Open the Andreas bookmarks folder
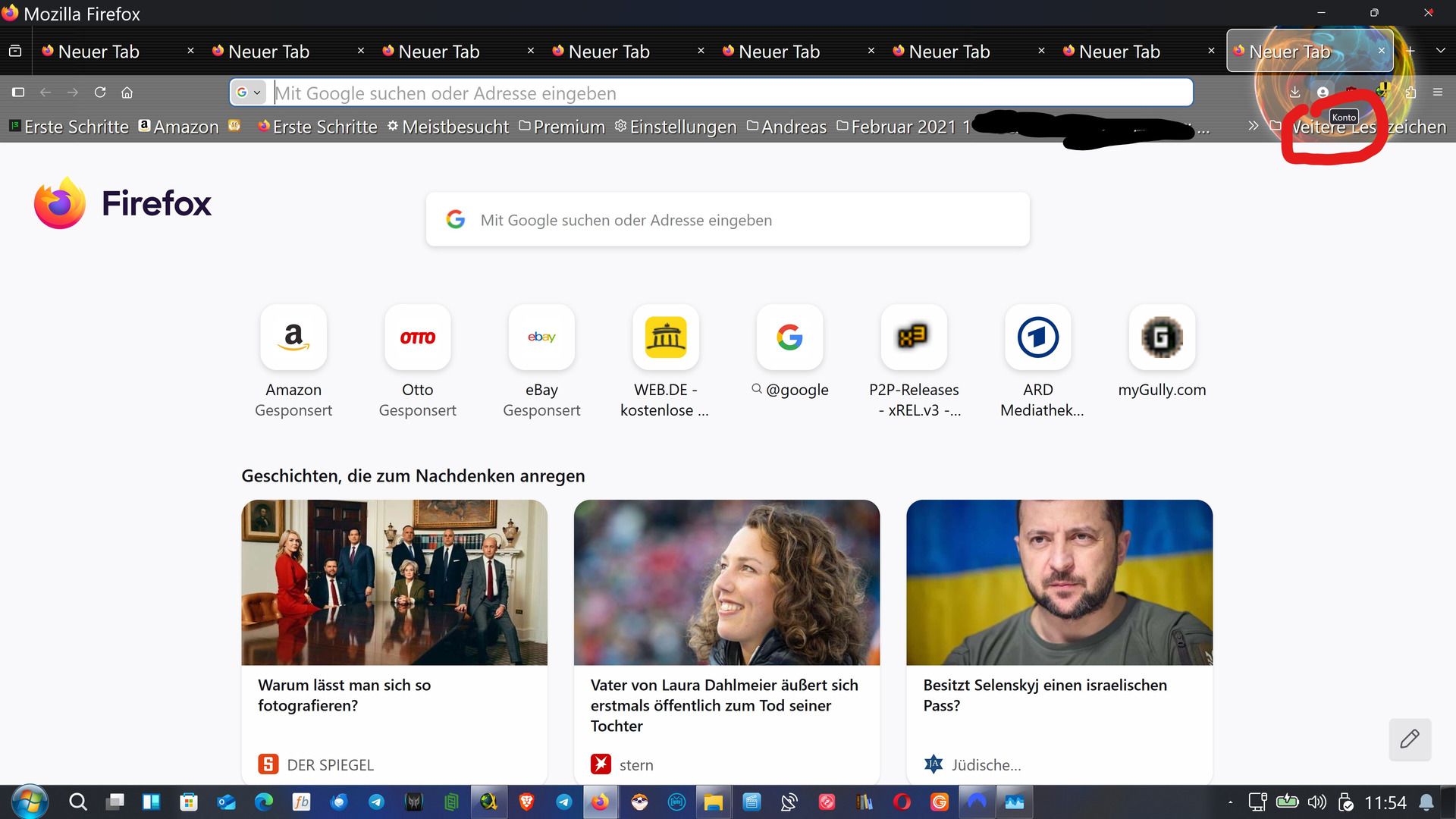This screenshot has width=1456, height=819. pyautogui.click(x=786, y=127)
